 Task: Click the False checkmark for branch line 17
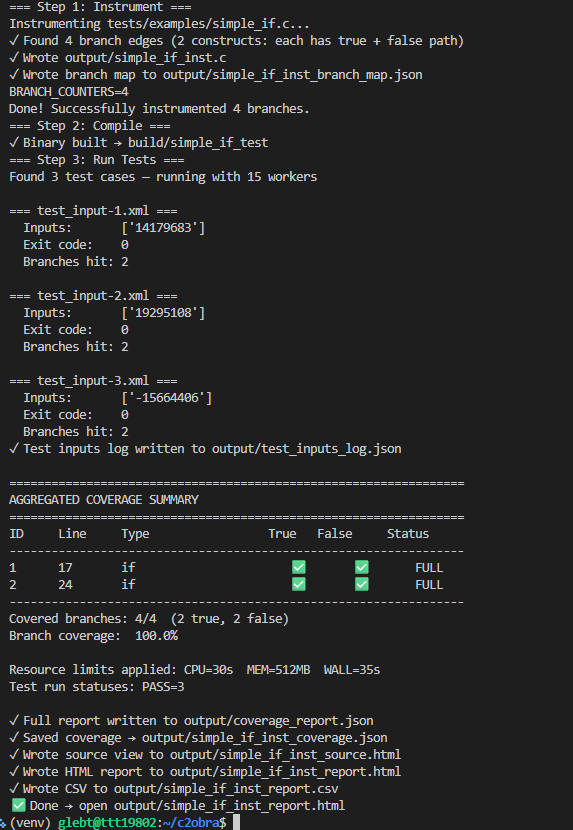(x=362, y=567)
